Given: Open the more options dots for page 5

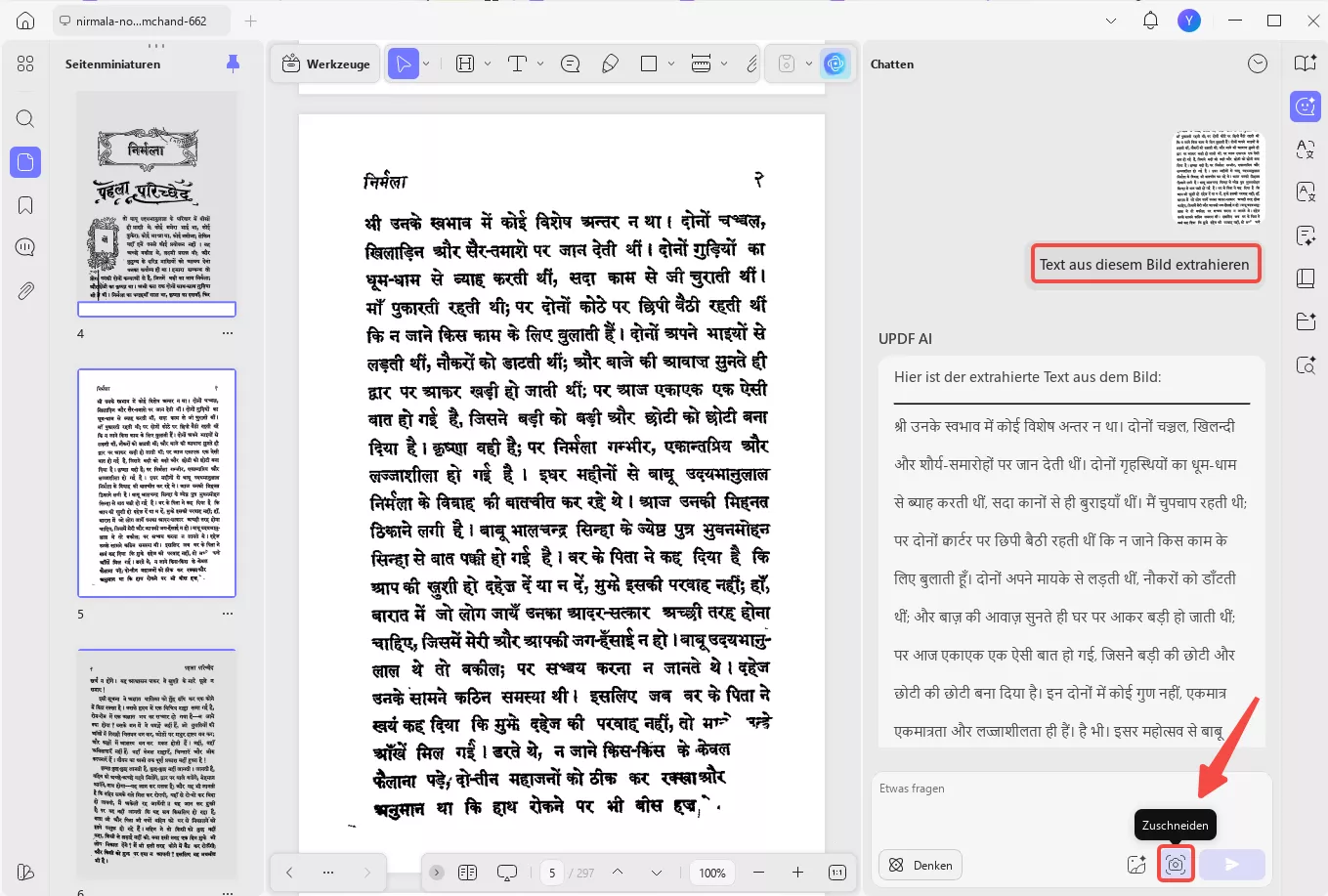Looking at the screenshot, I should pos(228,614).
